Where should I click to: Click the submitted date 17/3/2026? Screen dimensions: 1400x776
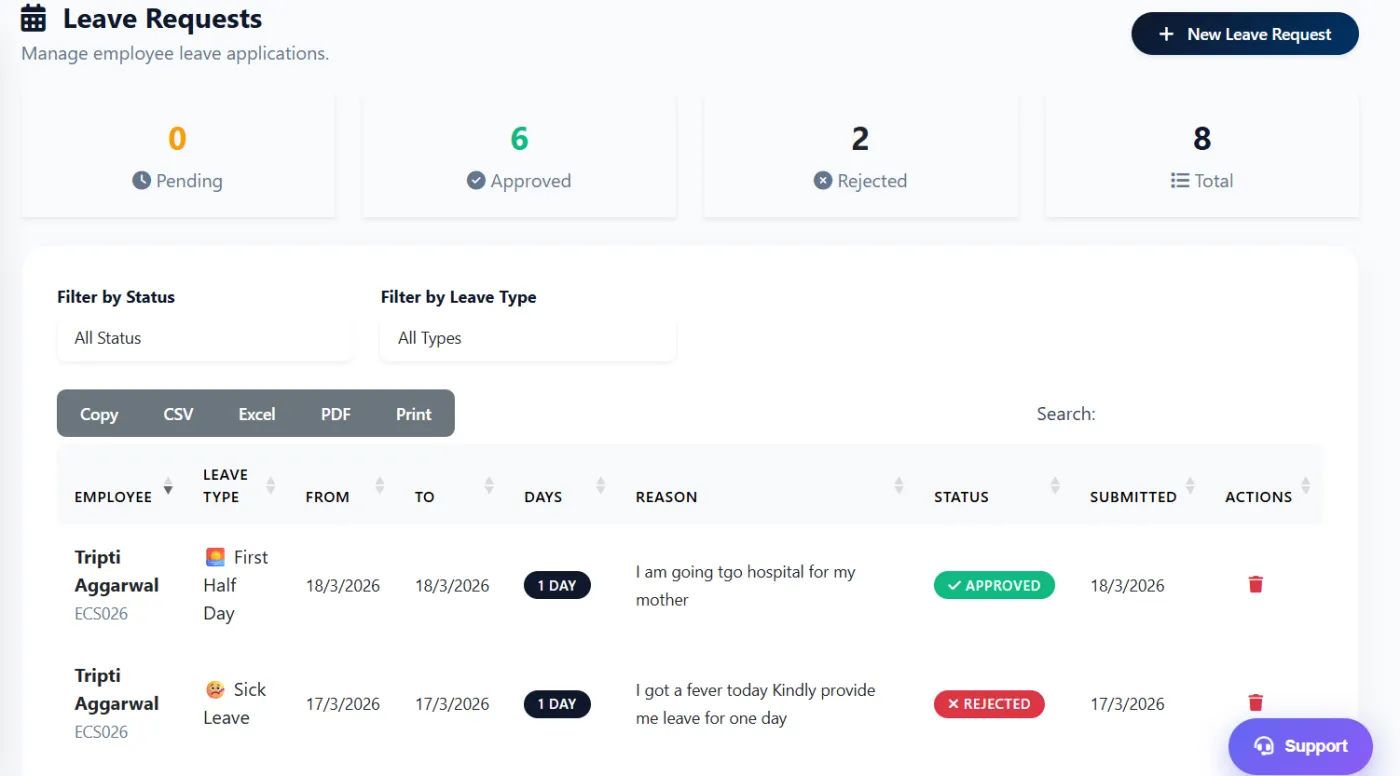[1127, 704]
